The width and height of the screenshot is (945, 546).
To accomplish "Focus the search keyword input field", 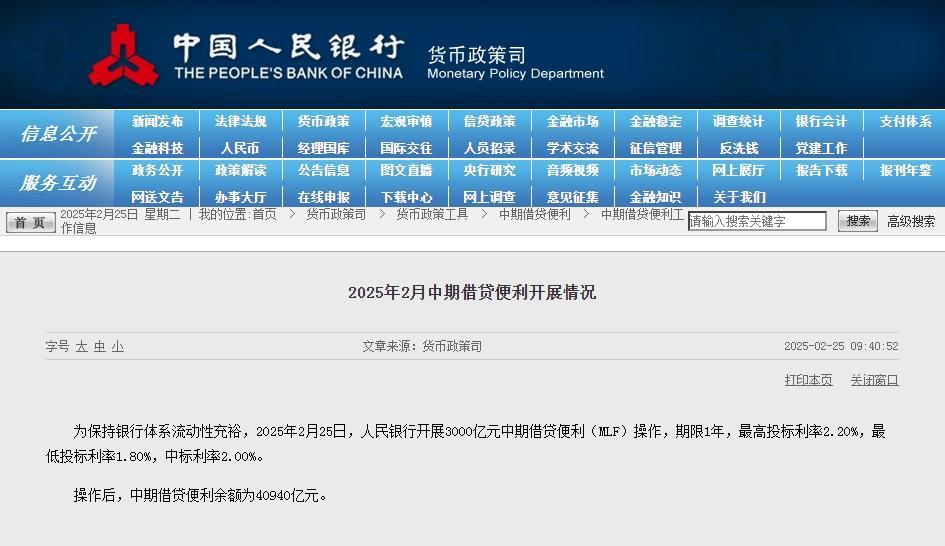I will tap(757, 221).
